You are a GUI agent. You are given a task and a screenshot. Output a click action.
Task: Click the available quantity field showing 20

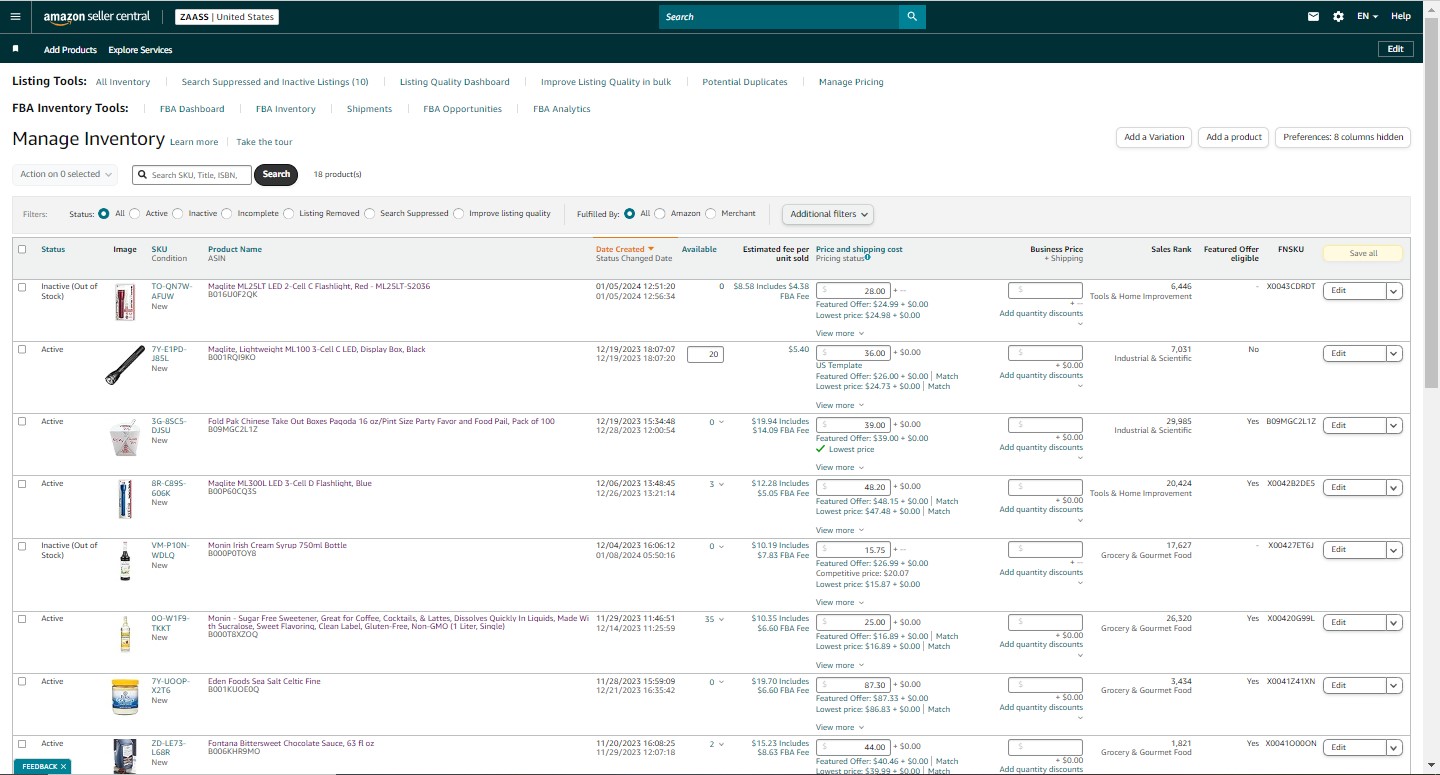coord(705,354)
